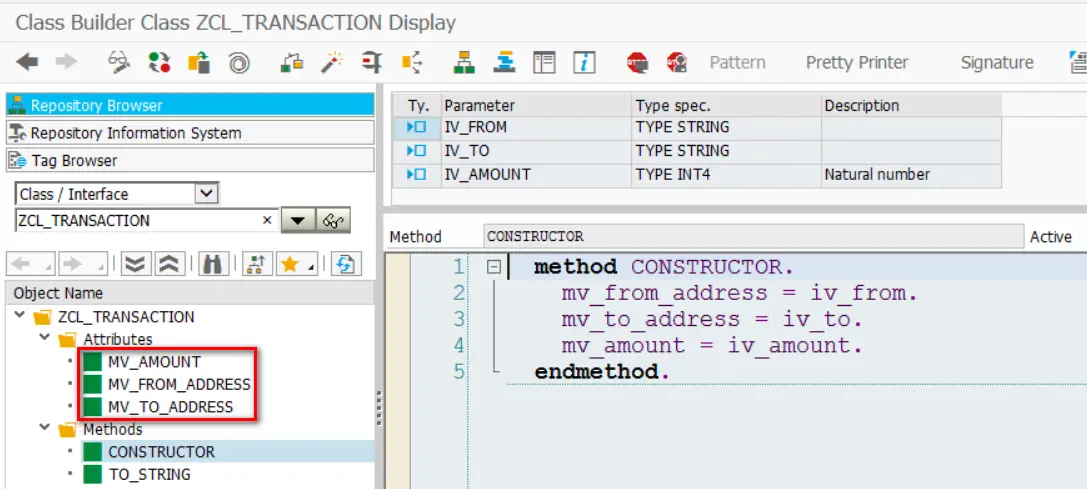Click the Description column header
1087x489 pixels.
[x=912, y=105]
